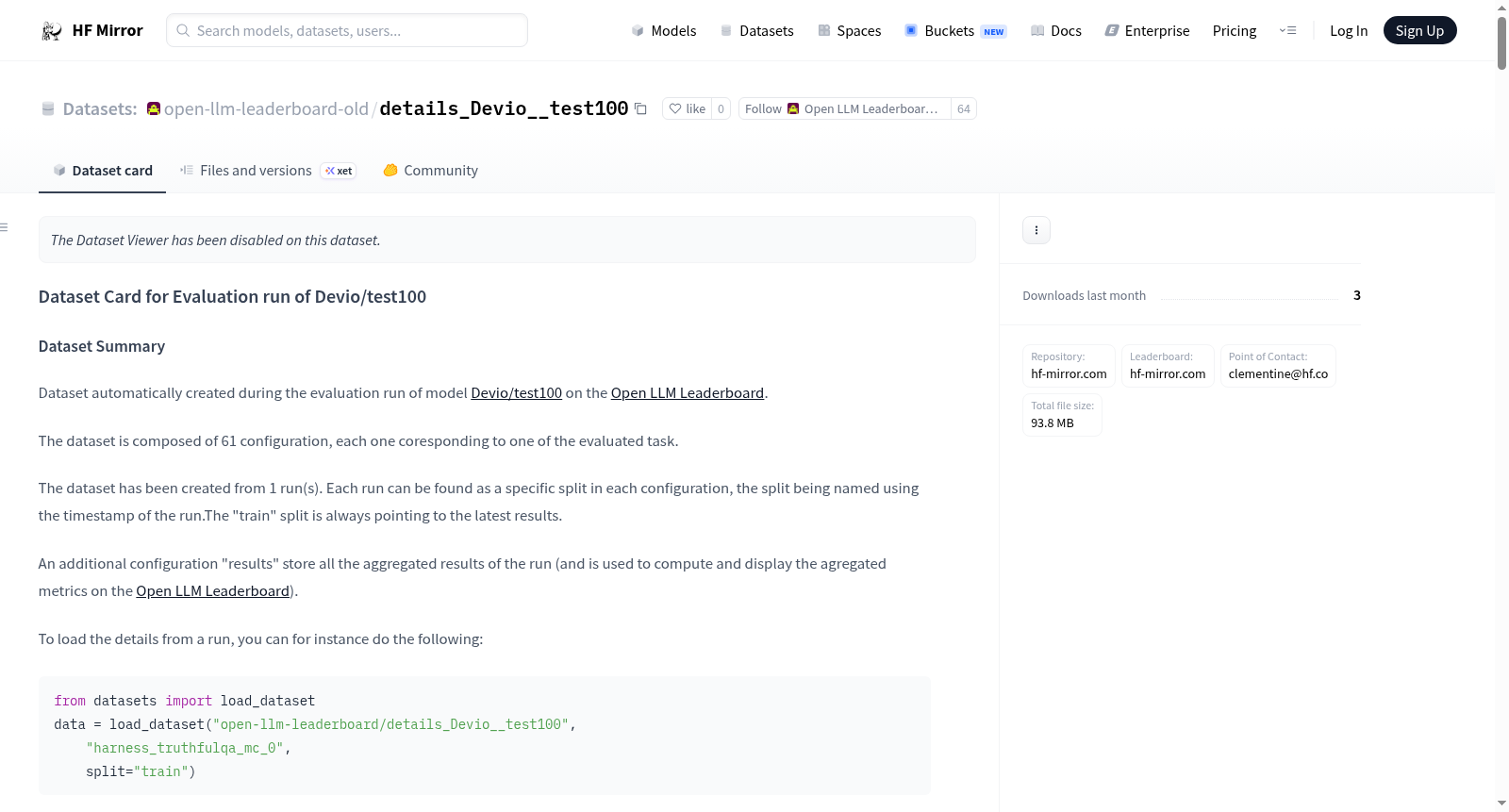Follow Open LLM Leaderboard

click(845, 108)
